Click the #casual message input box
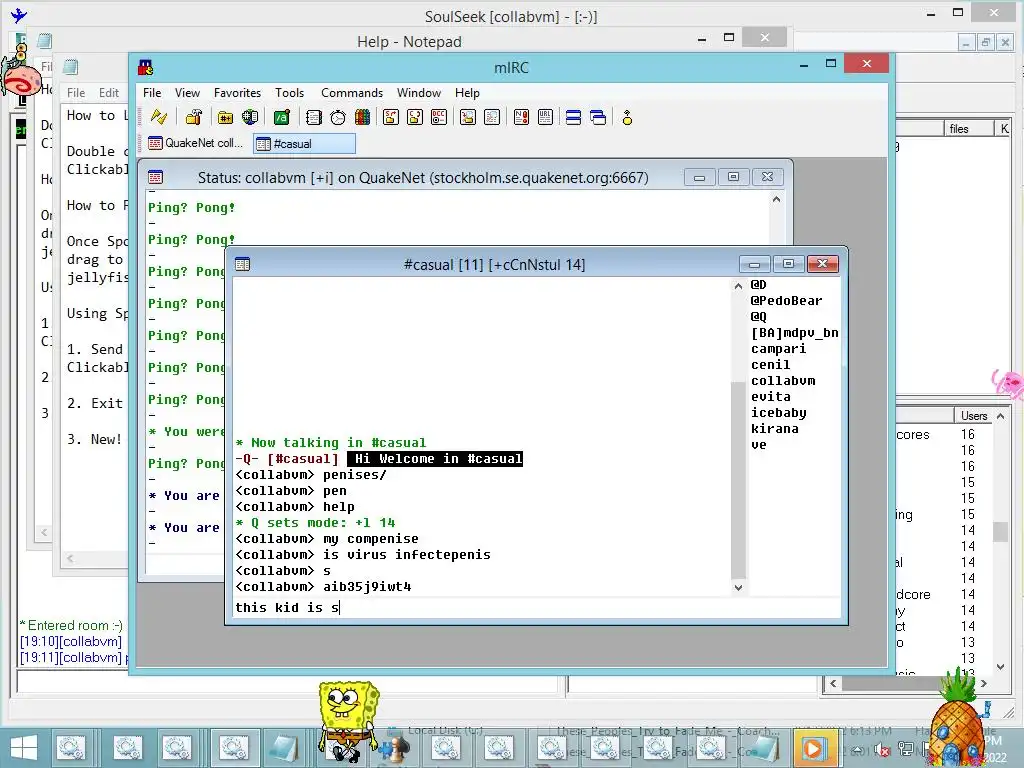 (x=537, y=607)
